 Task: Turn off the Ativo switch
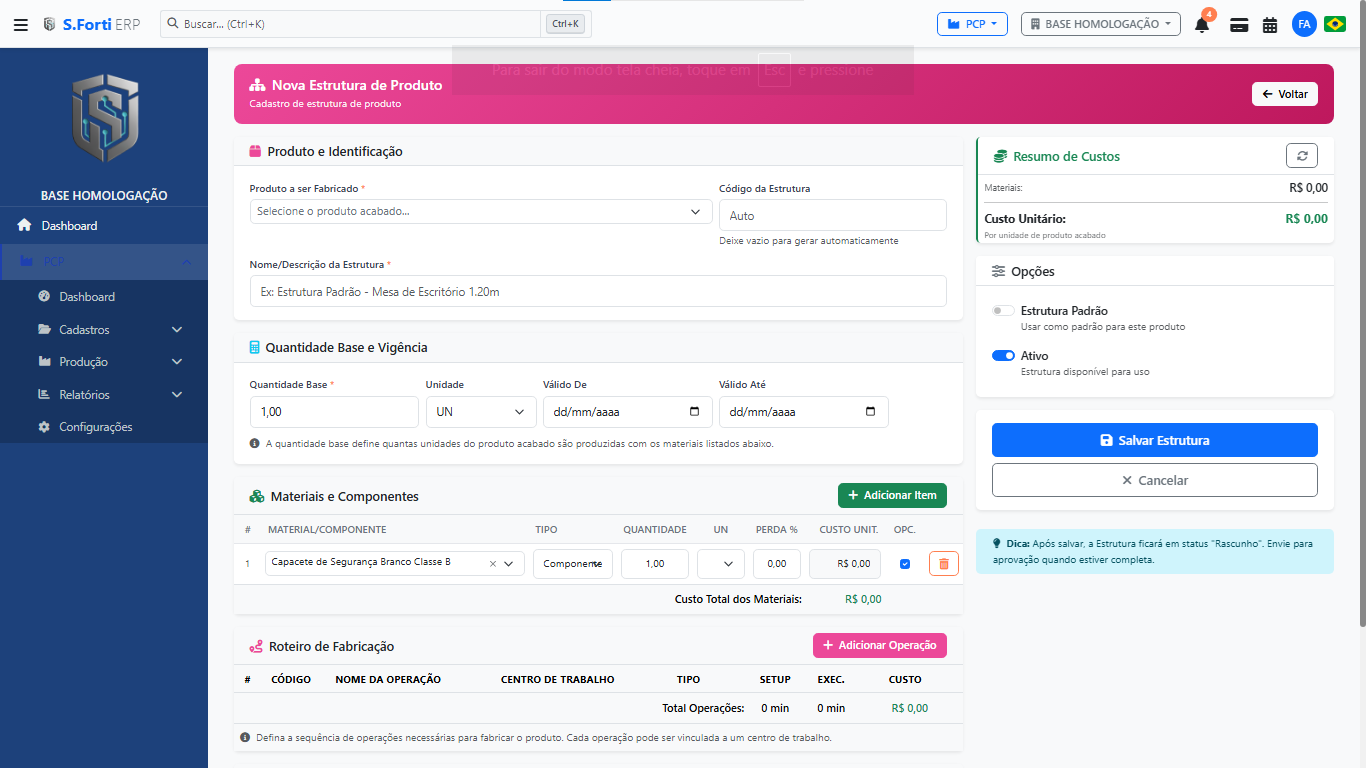pos(1003,356)
